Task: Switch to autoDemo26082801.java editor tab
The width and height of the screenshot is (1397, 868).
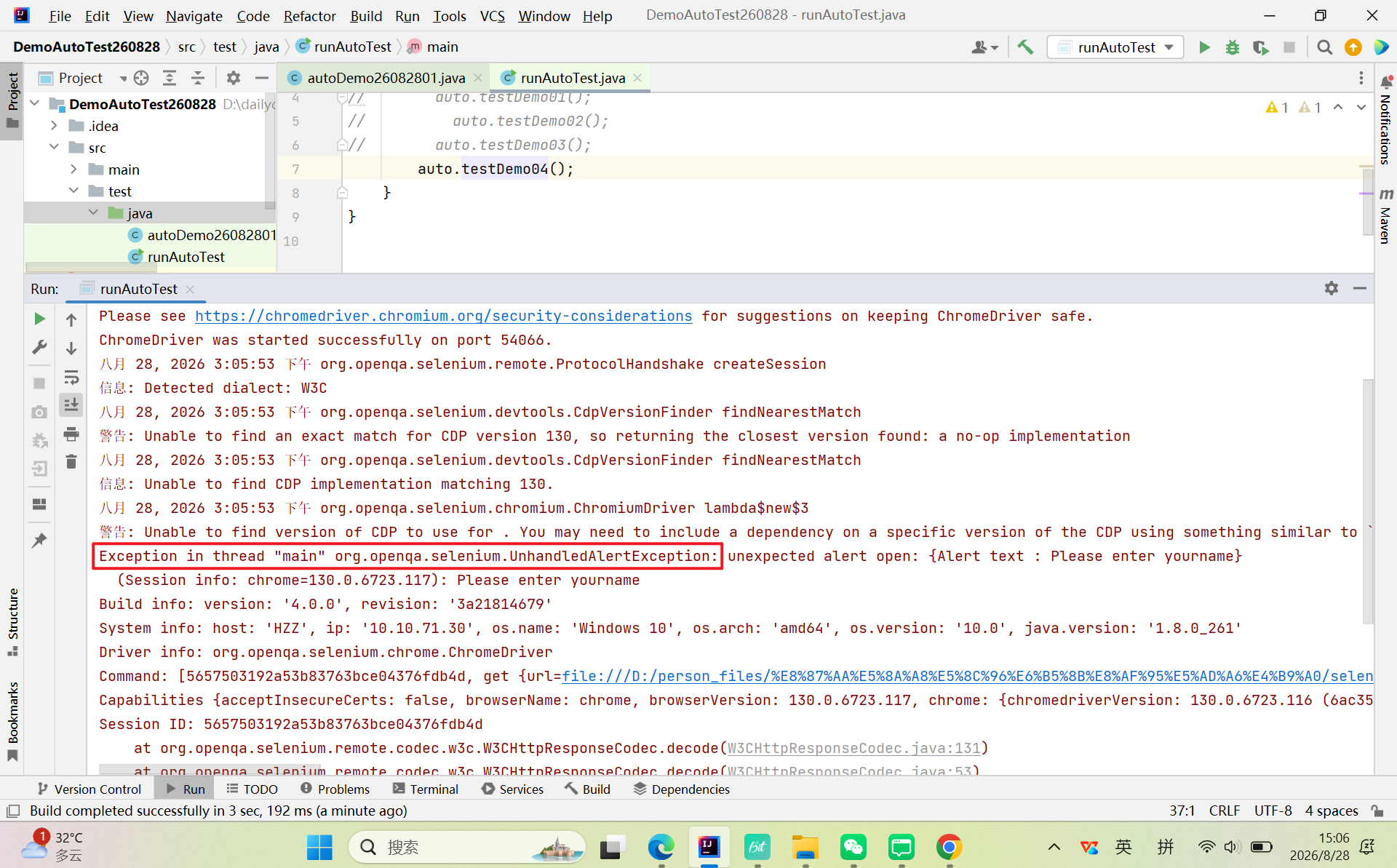Action: click(x=386, y=78)
